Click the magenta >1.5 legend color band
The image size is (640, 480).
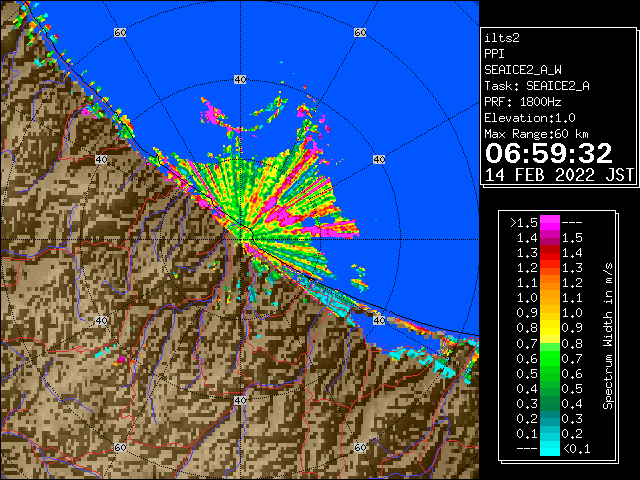(549, 222)
